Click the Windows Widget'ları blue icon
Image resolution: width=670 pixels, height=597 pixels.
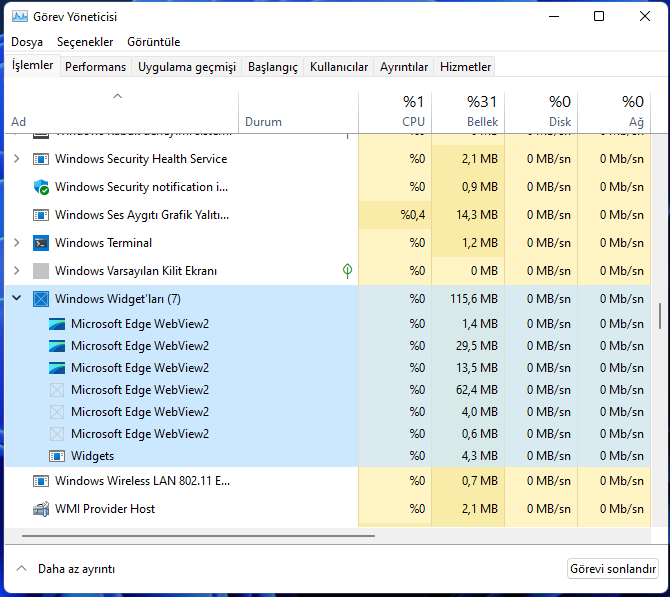click(x=41, y=299)
